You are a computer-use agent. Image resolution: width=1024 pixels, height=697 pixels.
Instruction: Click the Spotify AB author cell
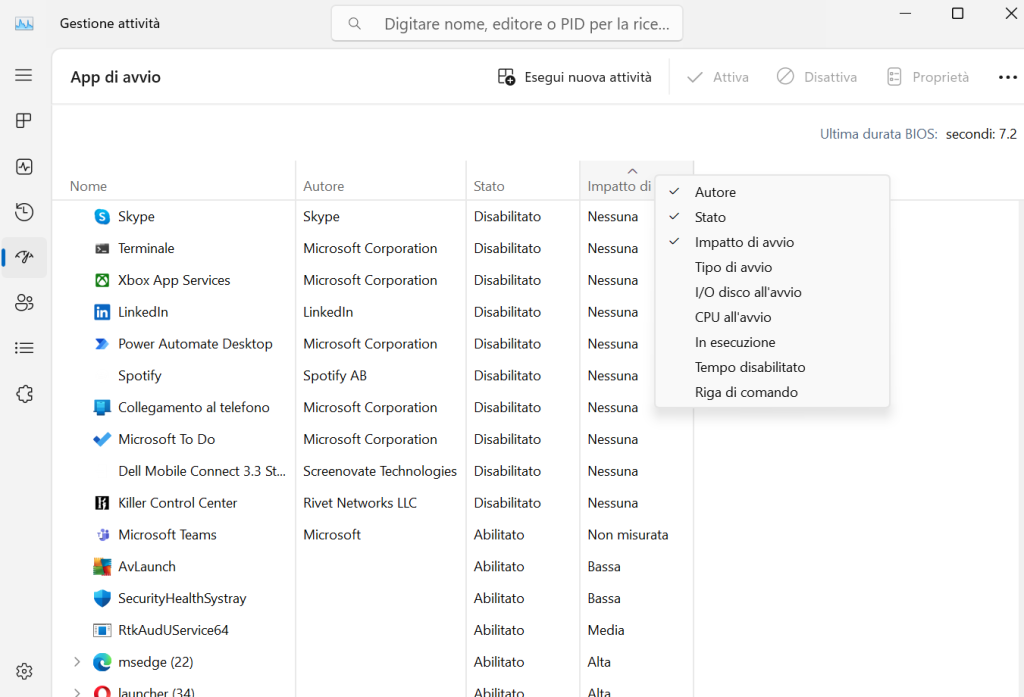(335, 376)
